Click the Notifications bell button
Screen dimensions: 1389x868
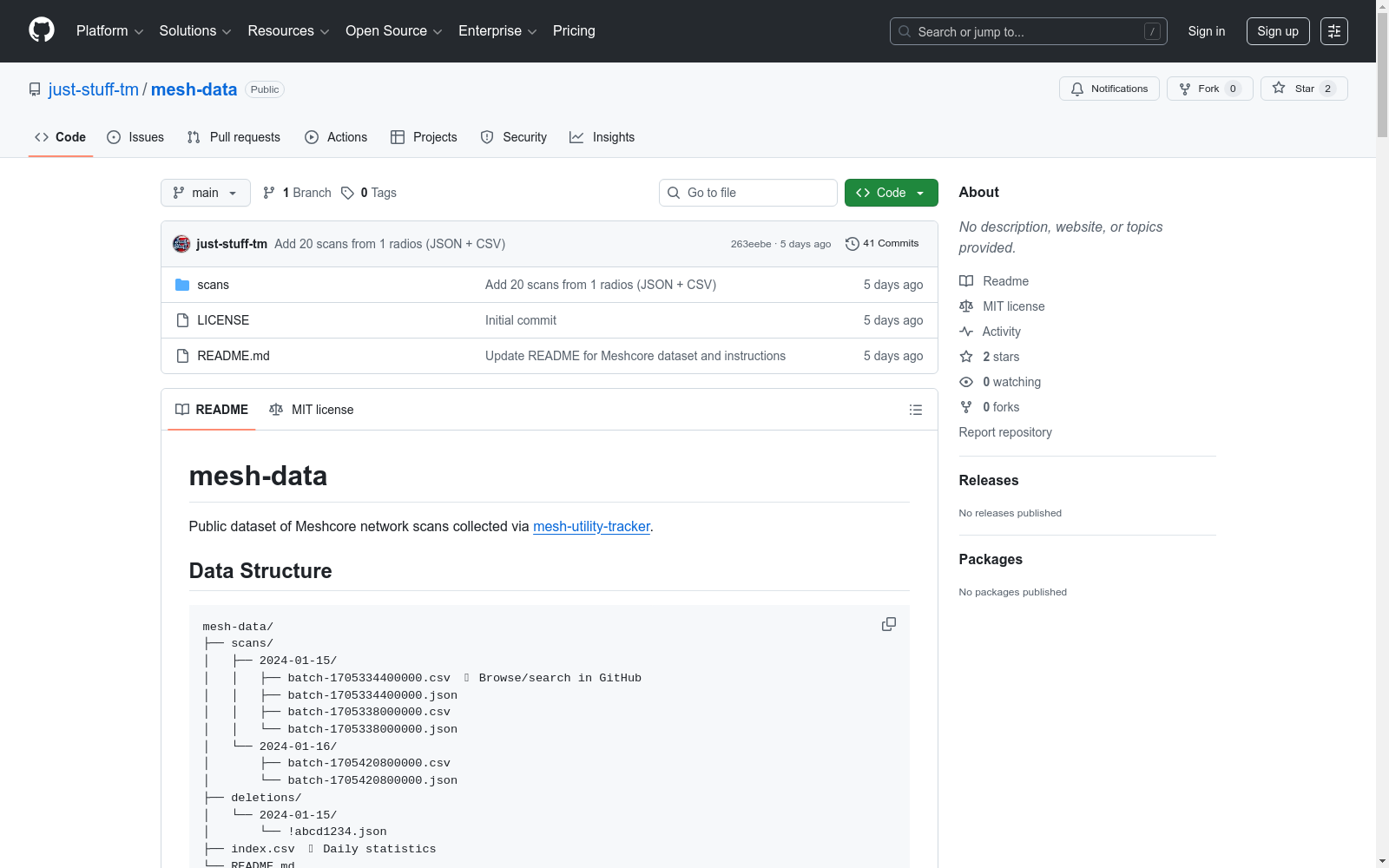tap(1109, 89)
